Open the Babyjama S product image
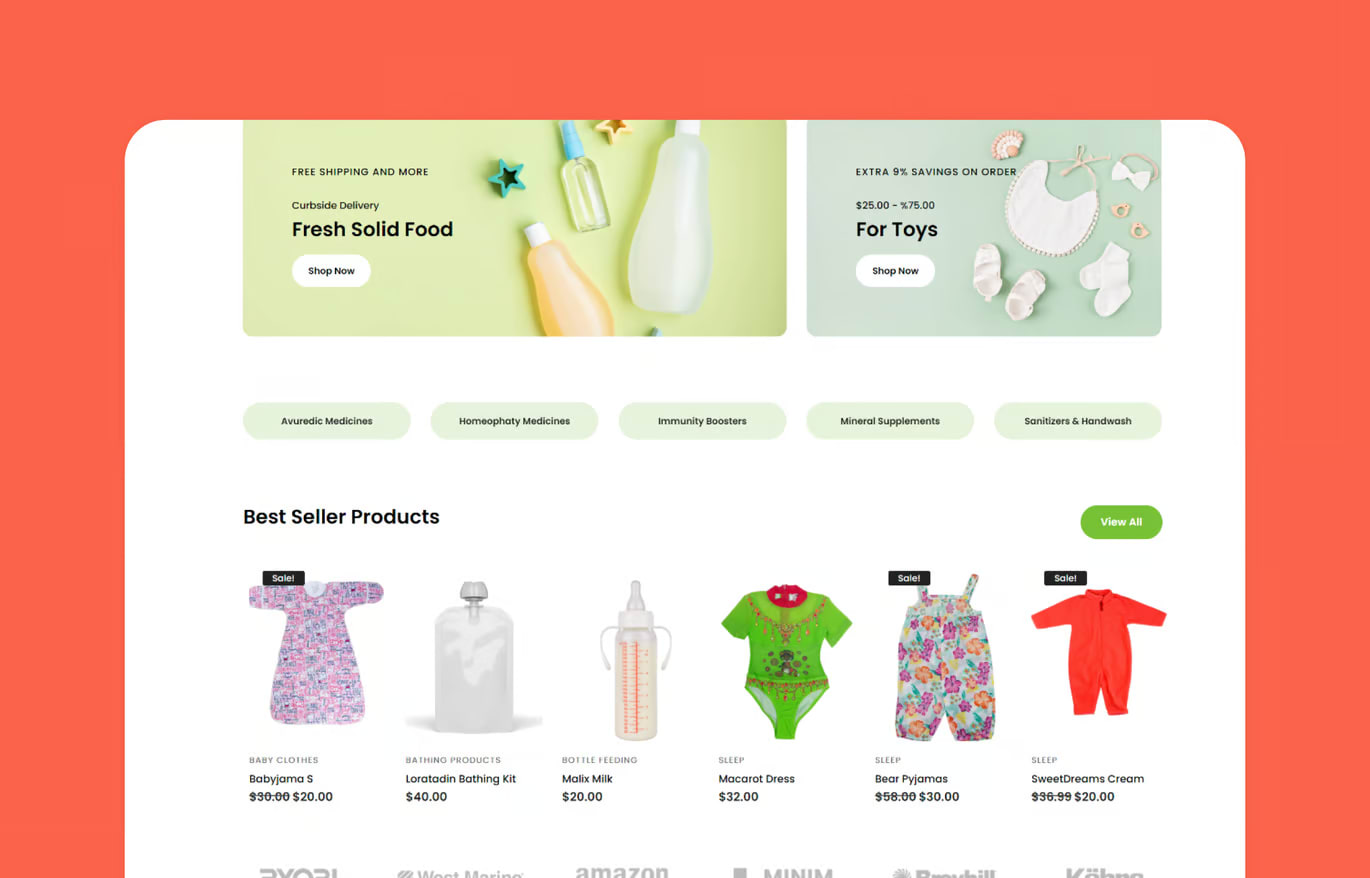The height and width of the screenshot is (878, 1370). (316, 652)
